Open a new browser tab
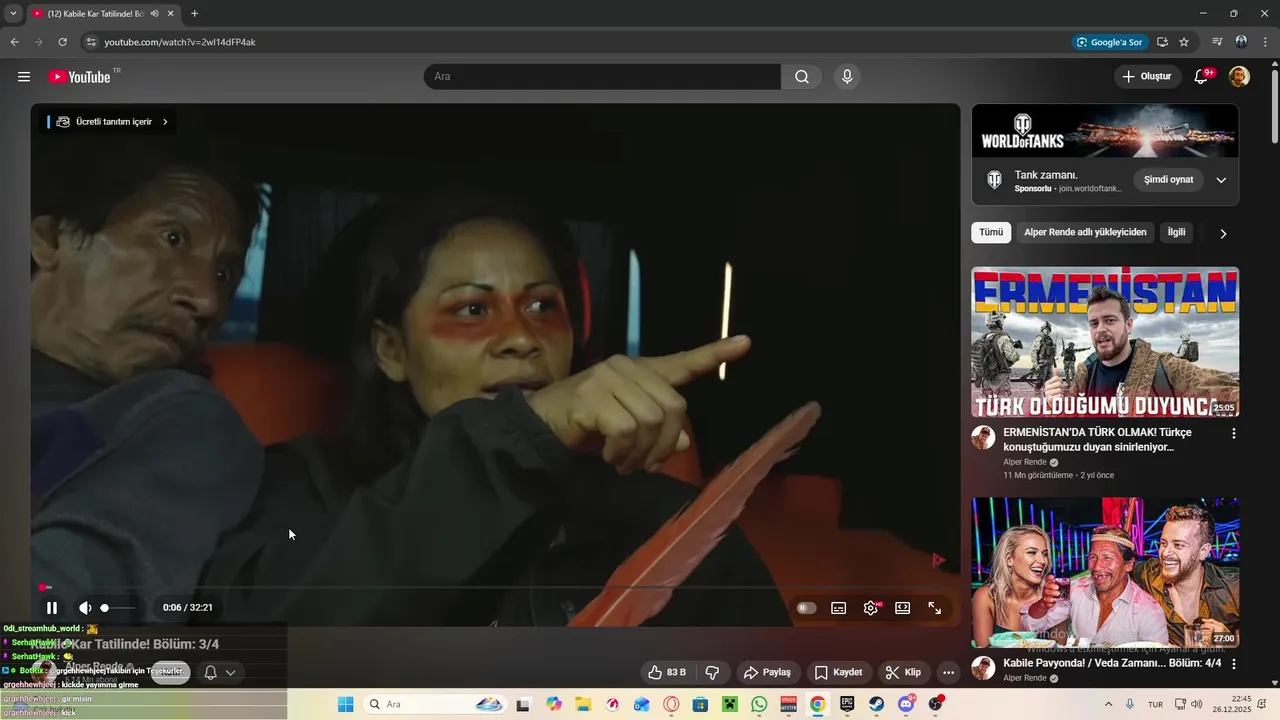Screen dimensions: 1280x720 tap(194, 14)
